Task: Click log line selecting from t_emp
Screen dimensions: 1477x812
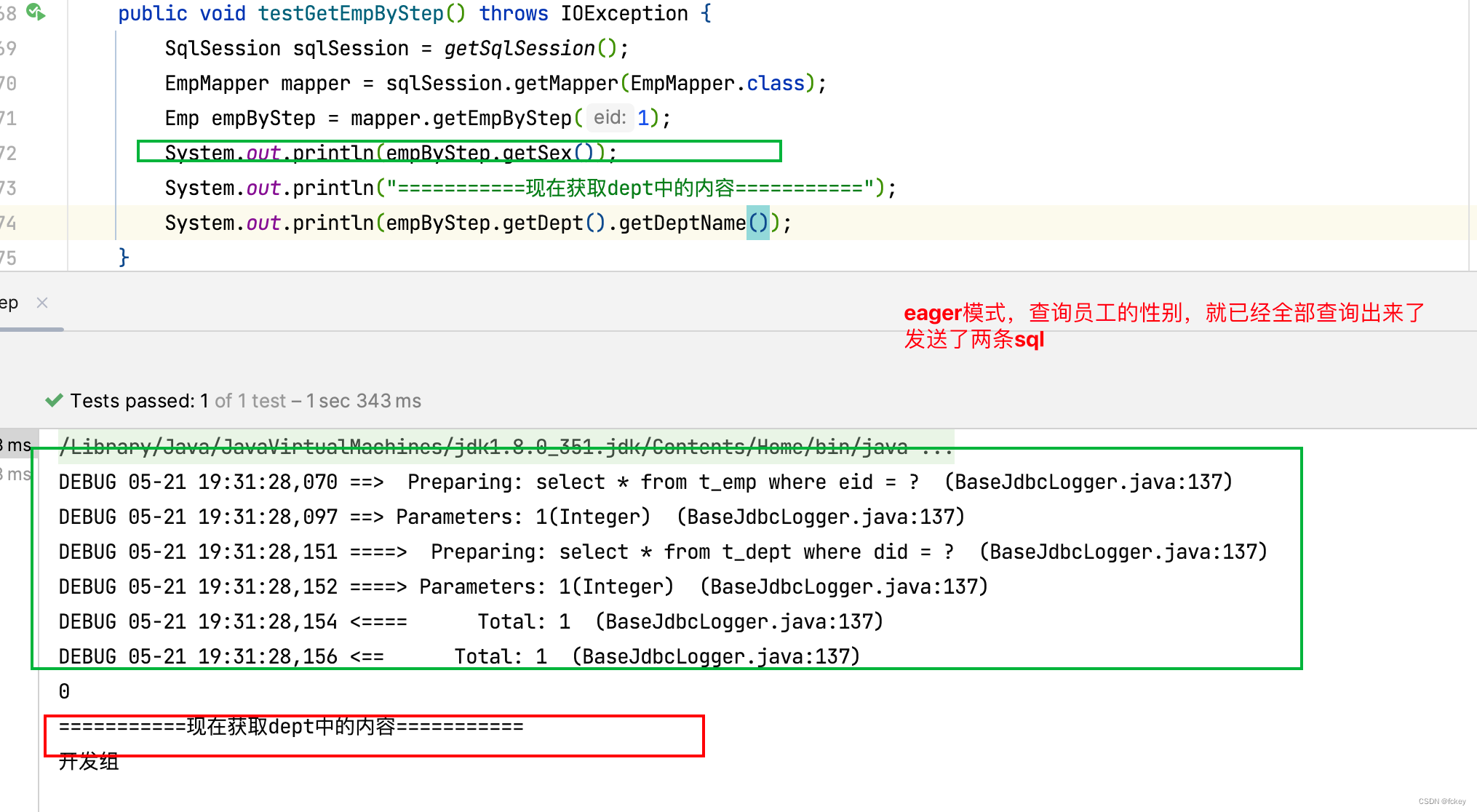Action: (645, 482)
